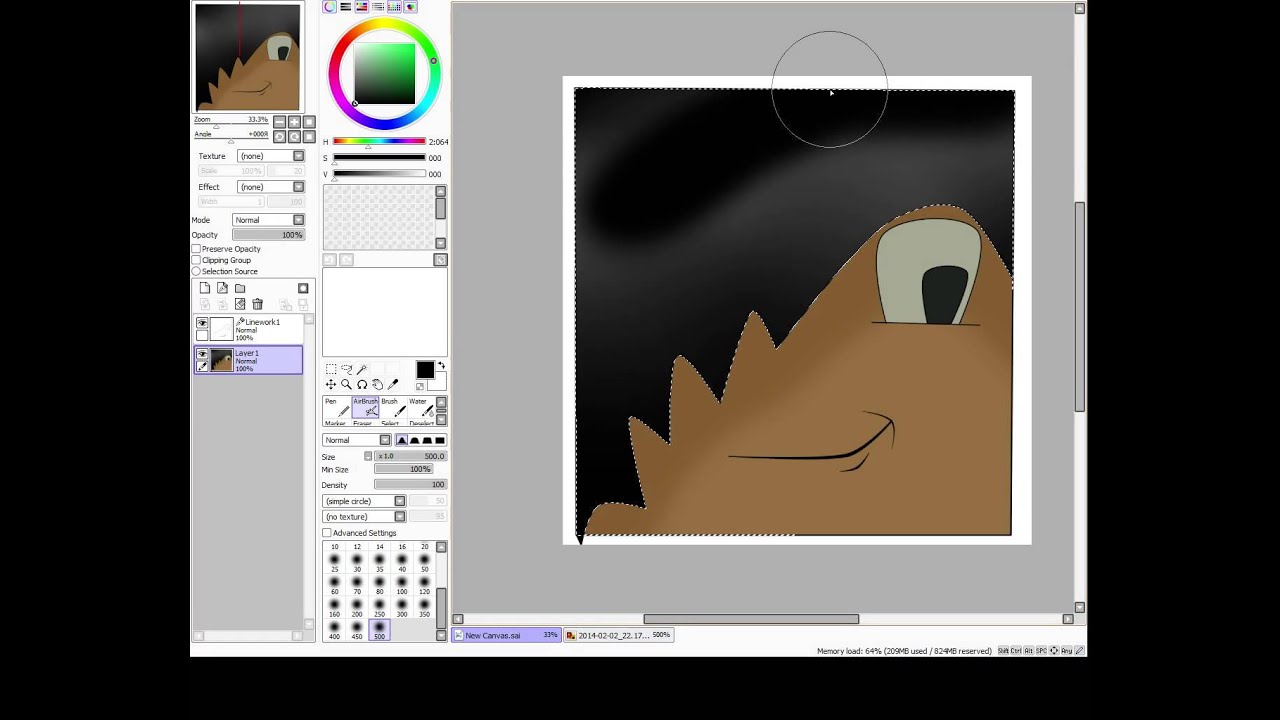
Task: Switch to the 2014-02-02_22.17 canvas tab
Action: (x=618, y=635)
